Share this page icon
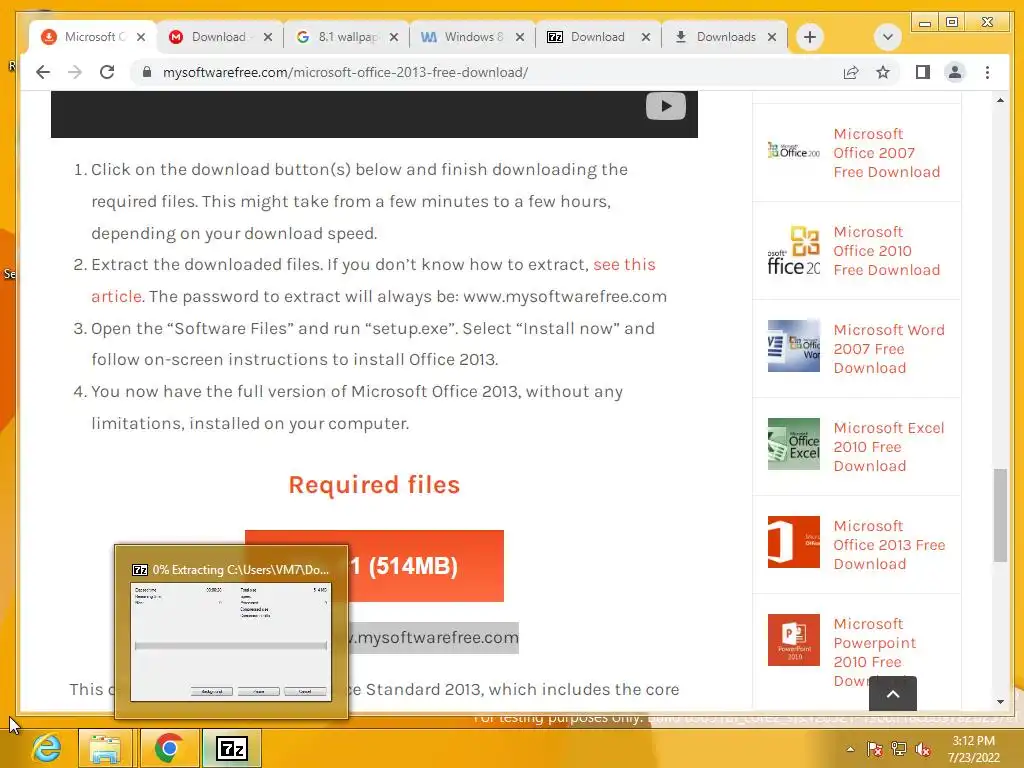 pyautogui.click(x=851, y=72)
